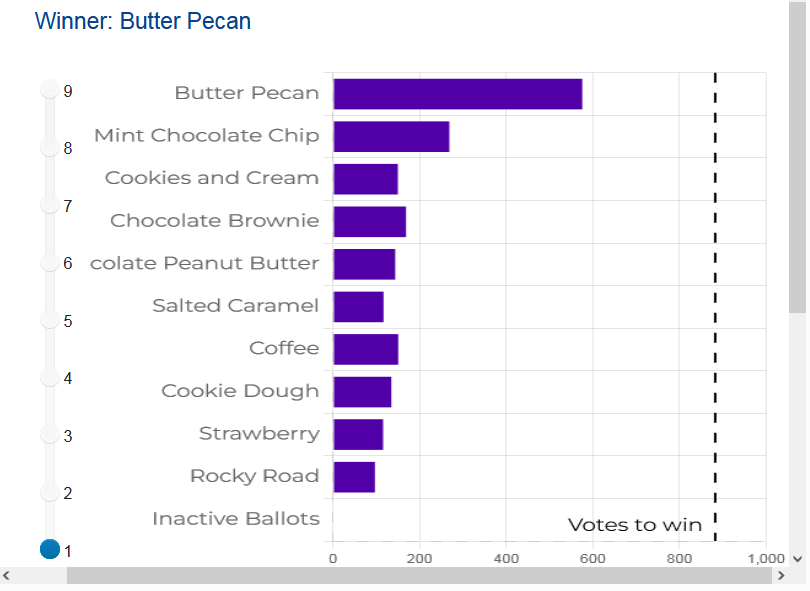The height and width of the screenshot is (591, 810).
Task: Click the Strawberry bar
Action: tap(358, 434)
